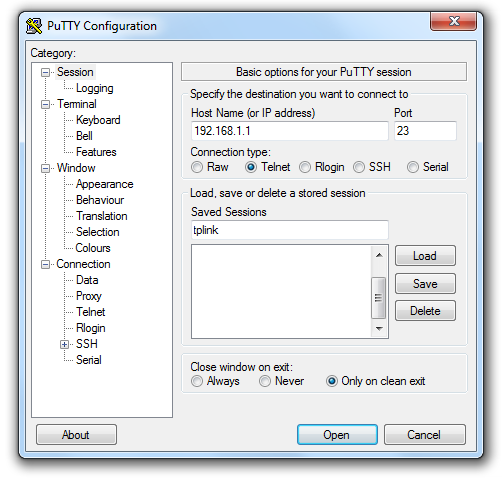Click the sessions list scrollbar thumb
The image size is (503, 480).
click(x=379, y=298)
